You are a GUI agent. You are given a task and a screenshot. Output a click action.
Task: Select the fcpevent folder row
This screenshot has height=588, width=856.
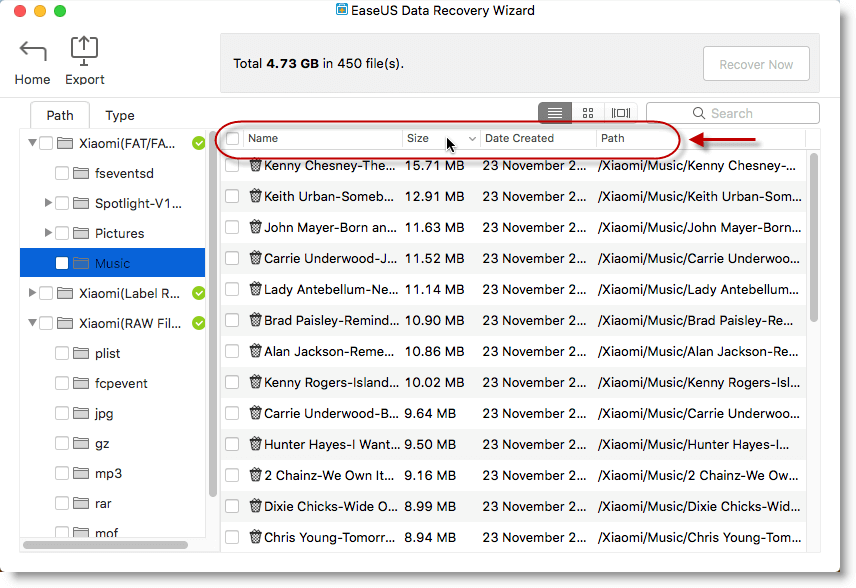click(x=112, y=383)
